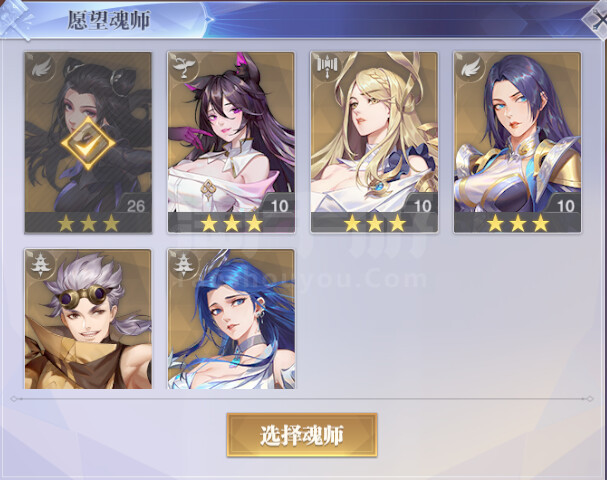Screen dimensions: 607x480
Task: Click tree class icon on blue-haired card
Action: [x=185, y=265]
